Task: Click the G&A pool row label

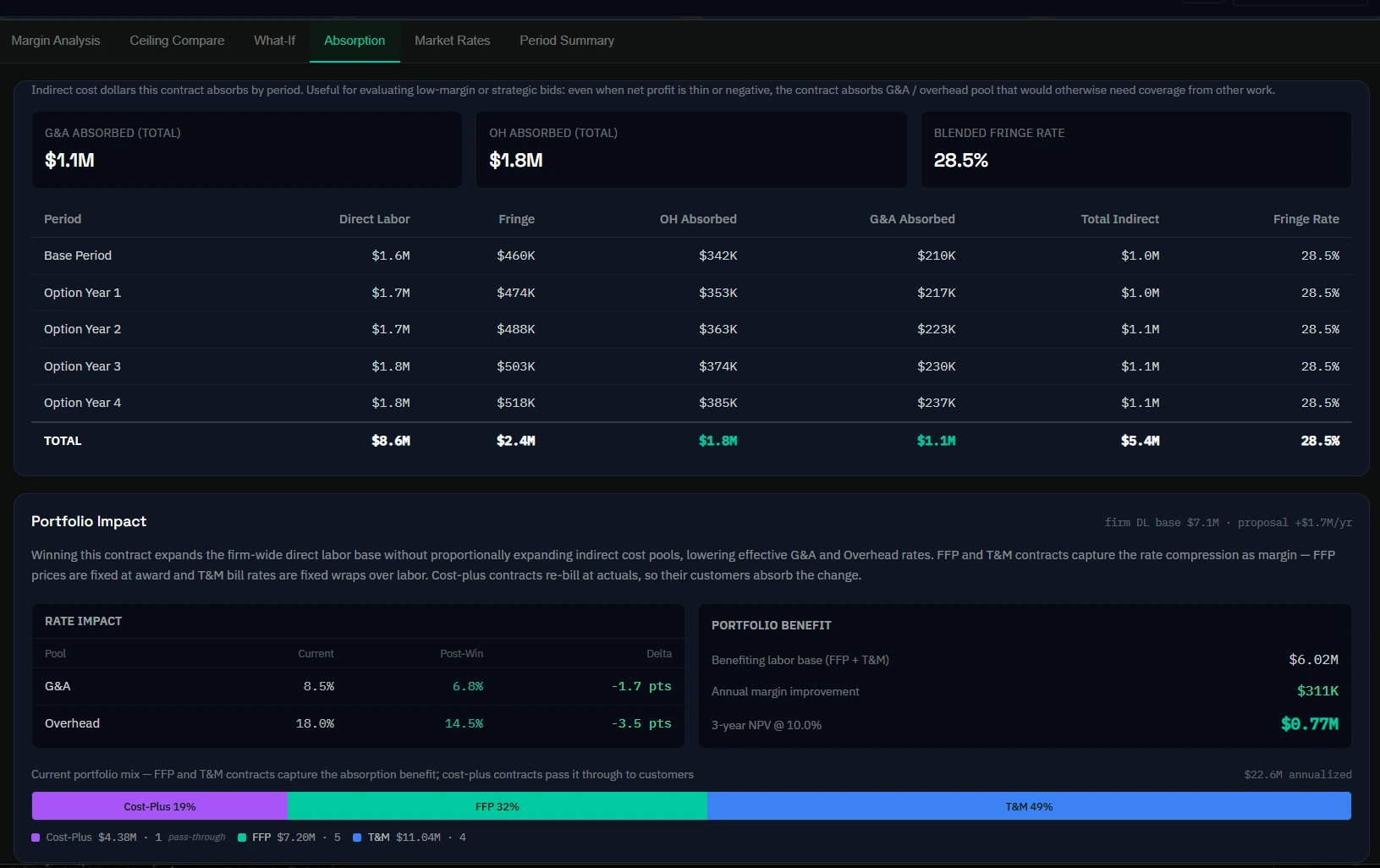Action: pyautogui.click(x=58, y=686)
